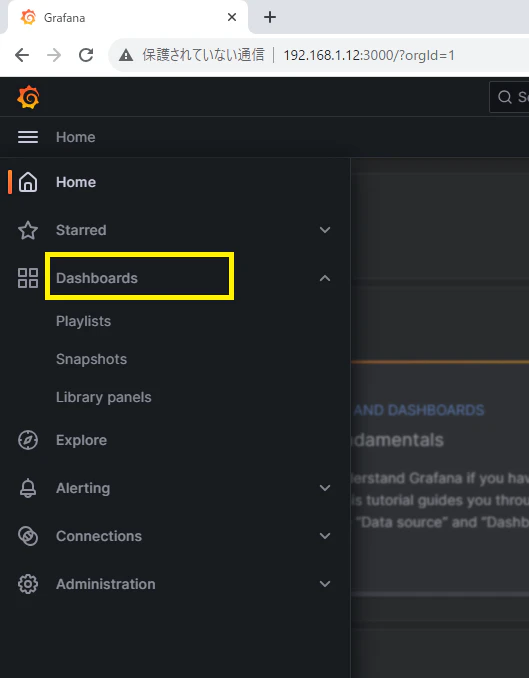Click the Grafana logo icon
529x678 pixels.
tap(28, 97)
